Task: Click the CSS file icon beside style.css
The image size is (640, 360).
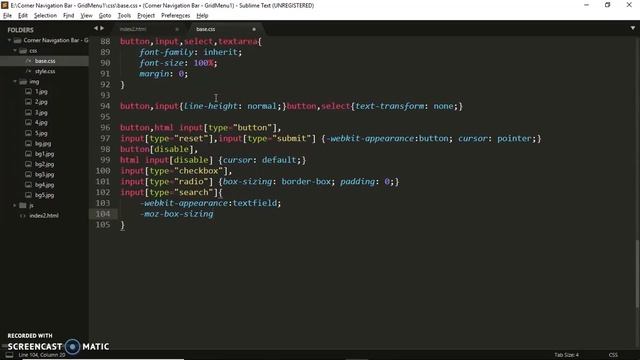Action: [29, 71]
